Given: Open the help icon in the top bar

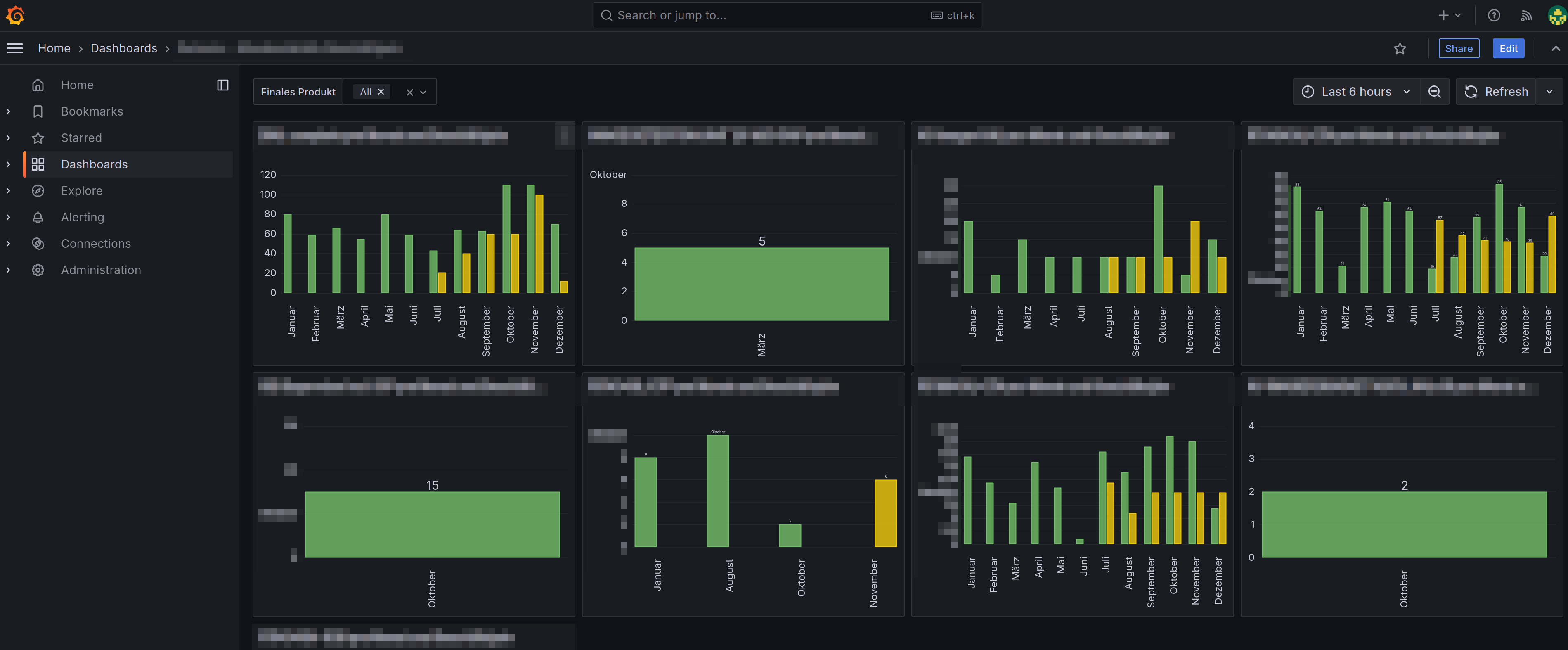Looking at the screenshot, I should pos(1494,15).
